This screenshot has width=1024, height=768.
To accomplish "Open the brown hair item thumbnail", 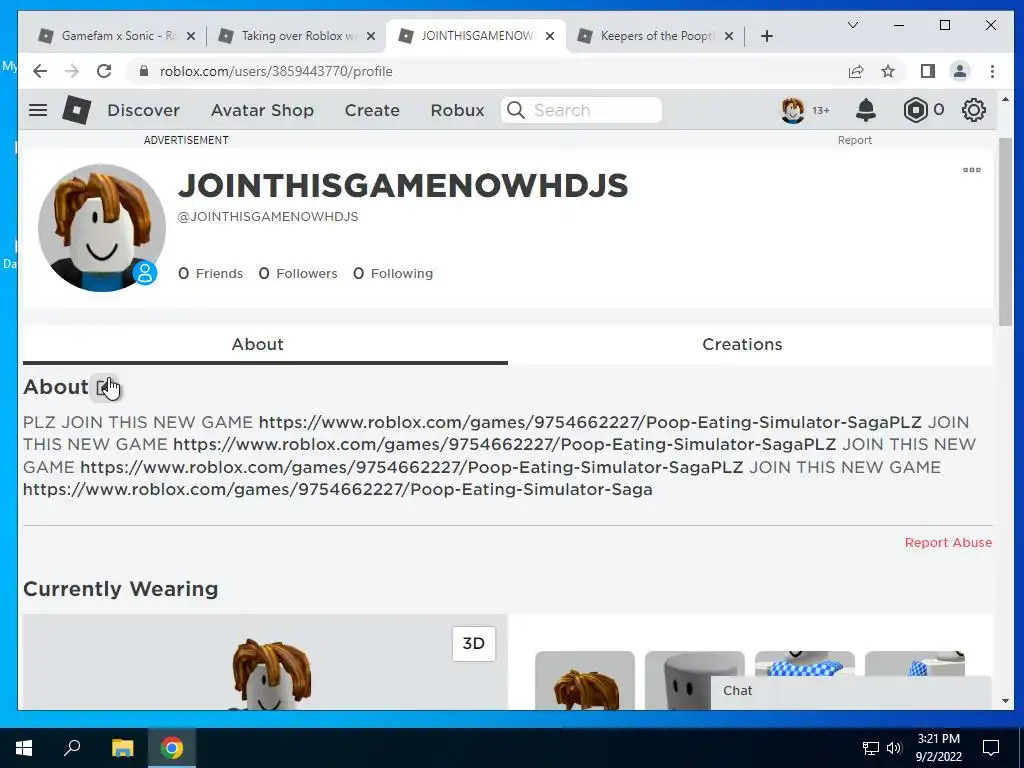I will click(584, 680).
